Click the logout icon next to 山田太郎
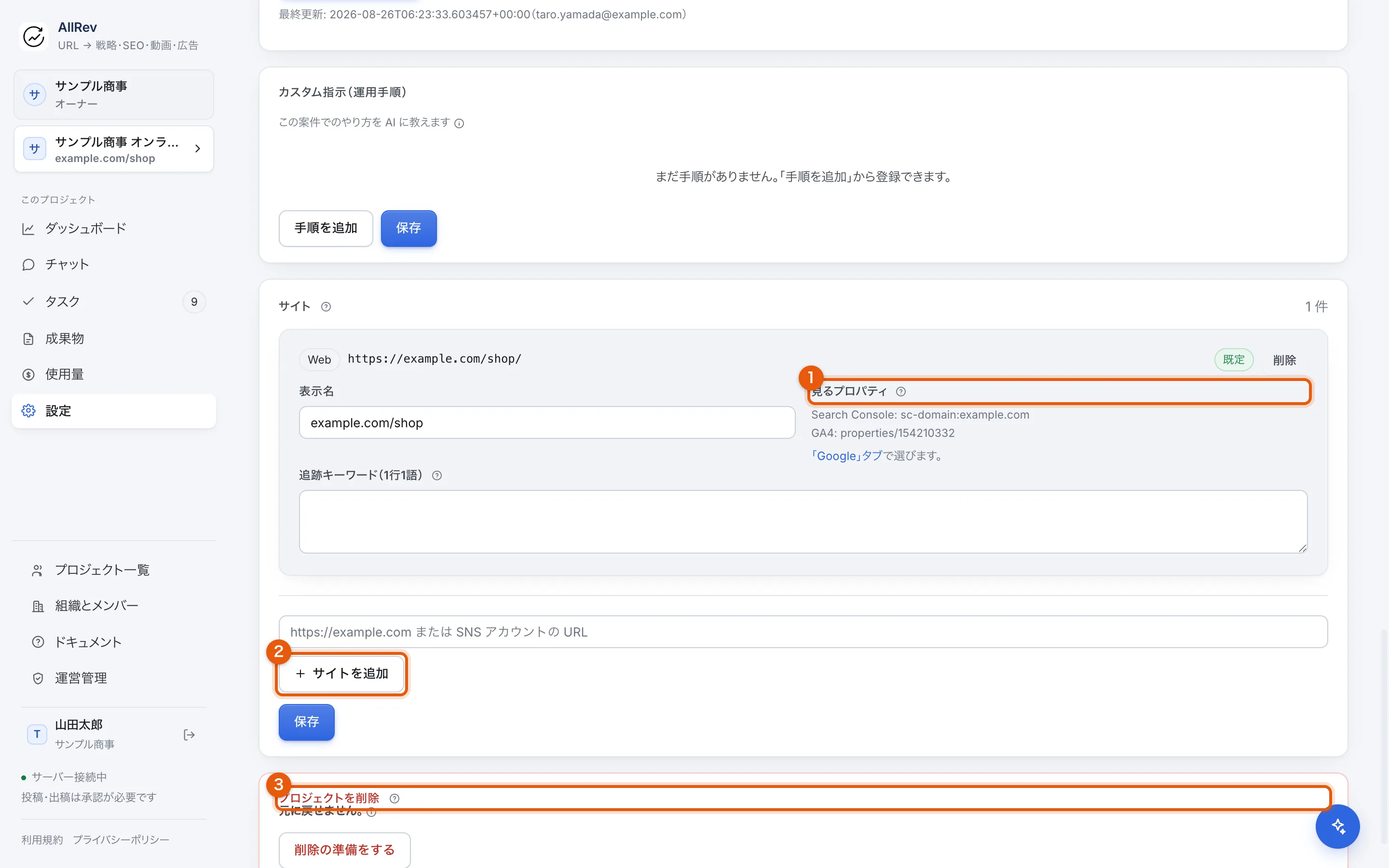 189,735
